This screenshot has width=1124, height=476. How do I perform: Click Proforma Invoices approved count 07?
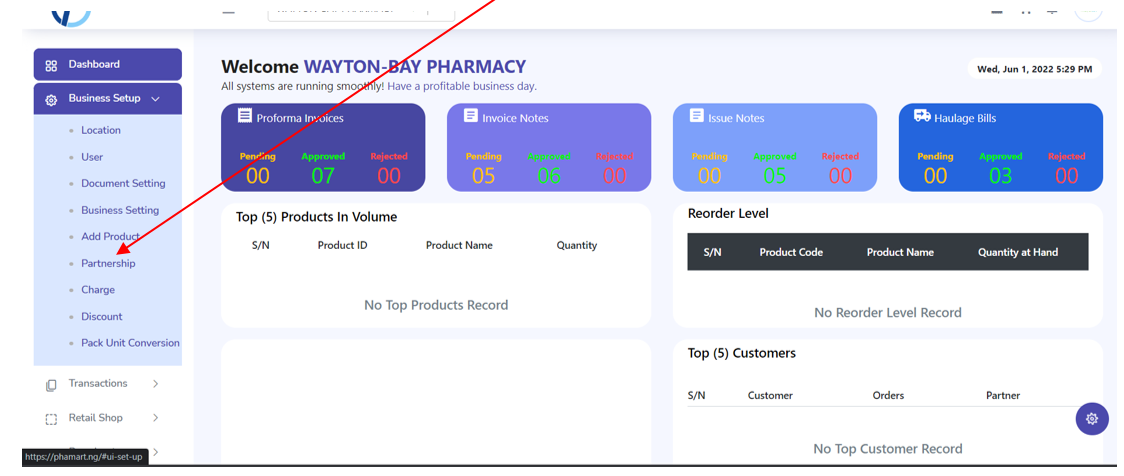(323, 176)
